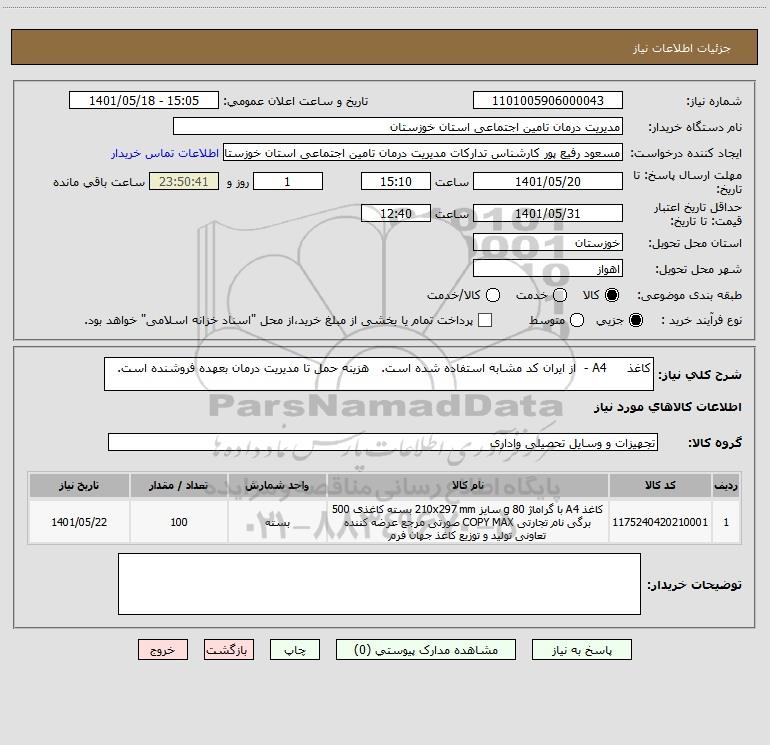Click the شماره نیاز field 1101005906000043
The width and height of the screenshot is (770, 745).
[548, 101]
